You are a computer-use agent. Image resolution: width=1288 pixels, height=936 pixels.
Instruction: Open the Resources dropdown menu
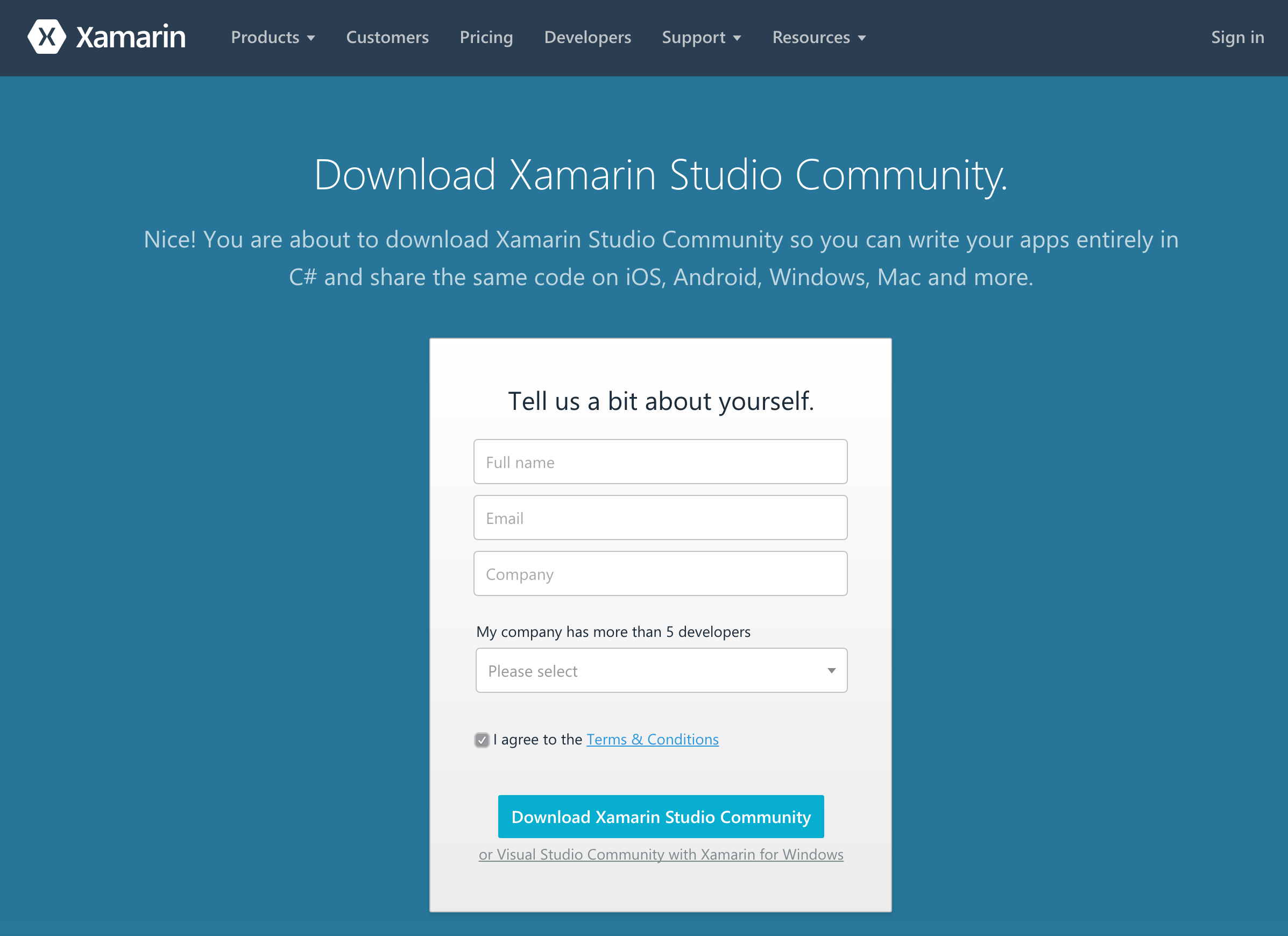pos(818,38)
